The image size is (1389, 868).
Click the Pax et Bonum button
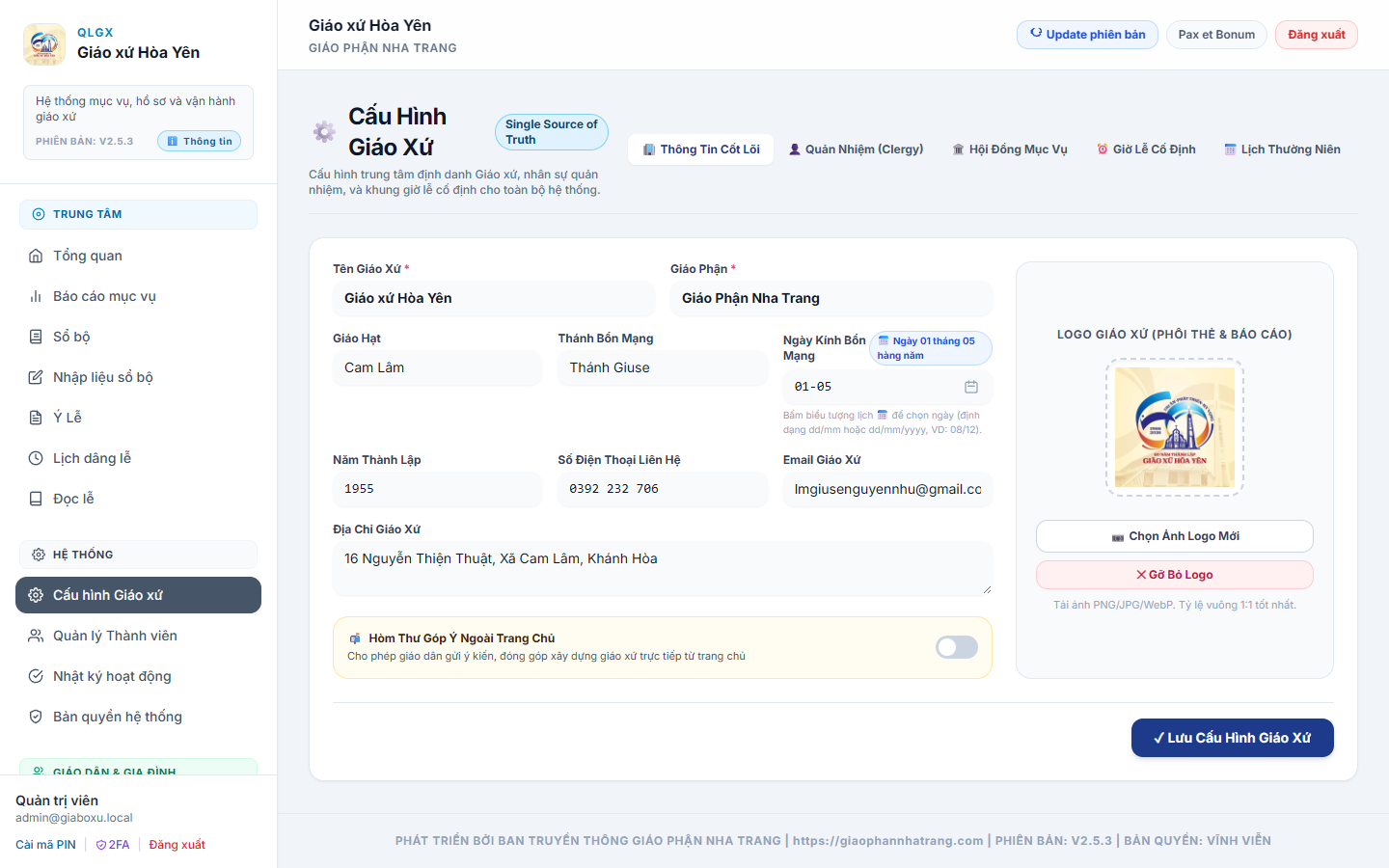[1216, 35]
